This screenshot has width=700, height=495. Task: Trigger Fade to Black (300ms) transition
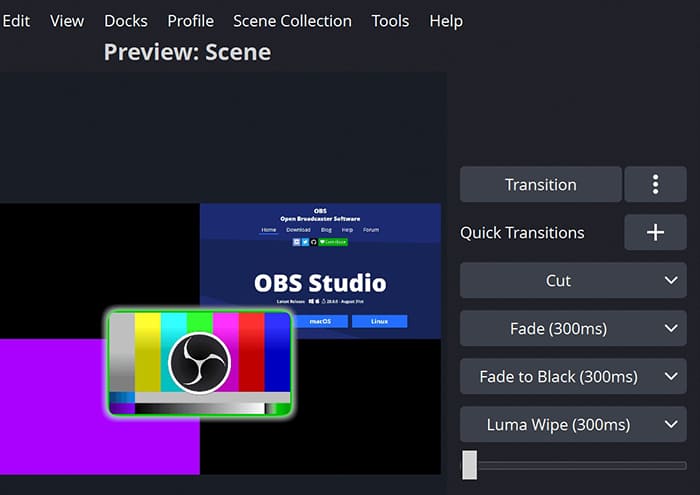558,376
